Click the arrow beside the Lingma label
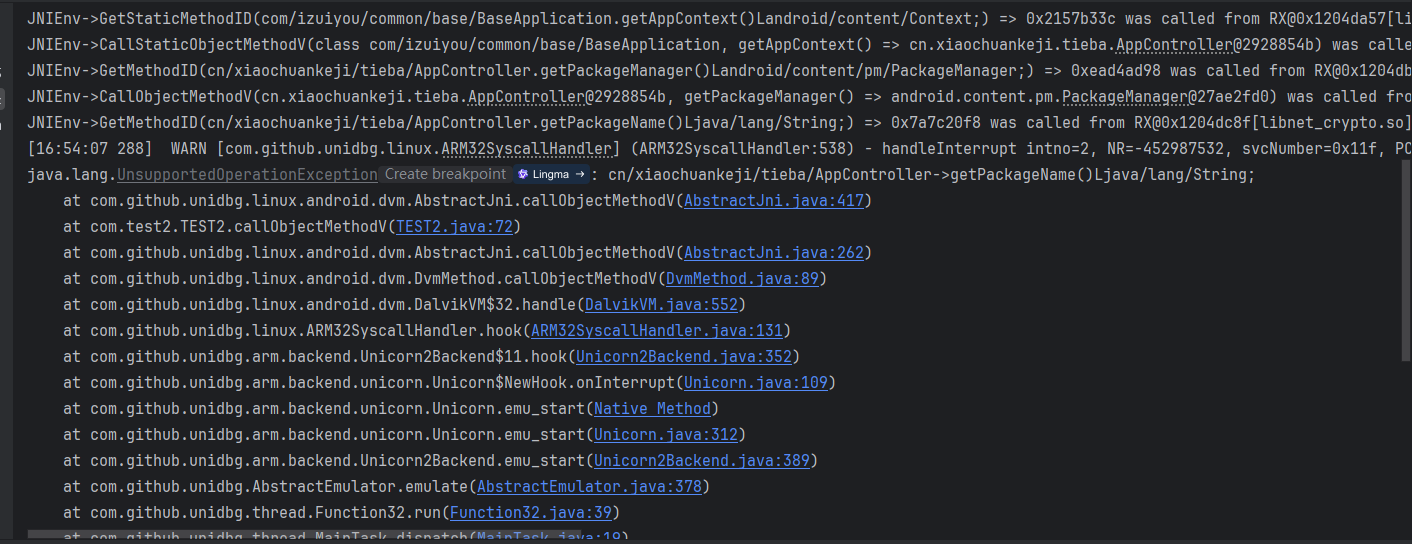The image size is (1412, 544). 579,174
